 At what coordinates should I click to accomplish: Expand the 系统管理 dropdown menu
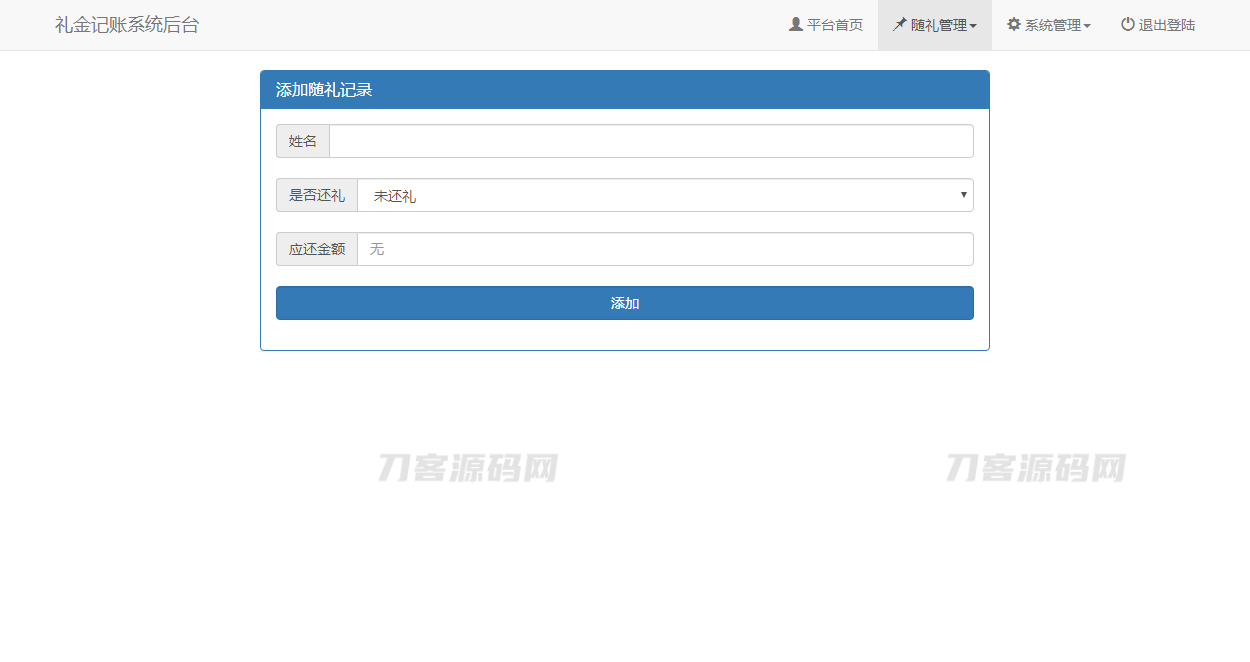[x=1052, y=25]
